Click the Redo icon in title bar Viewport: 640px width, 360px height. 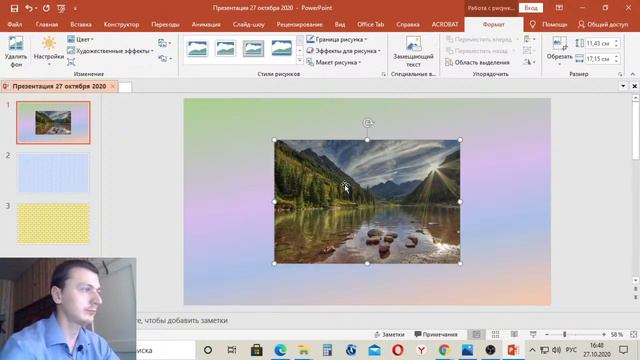(46, 8)
